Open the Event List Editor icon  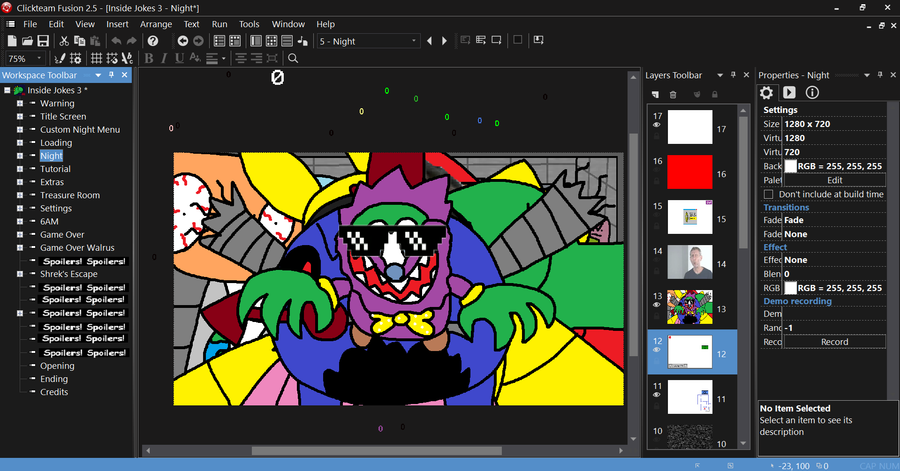click(287, 41)
